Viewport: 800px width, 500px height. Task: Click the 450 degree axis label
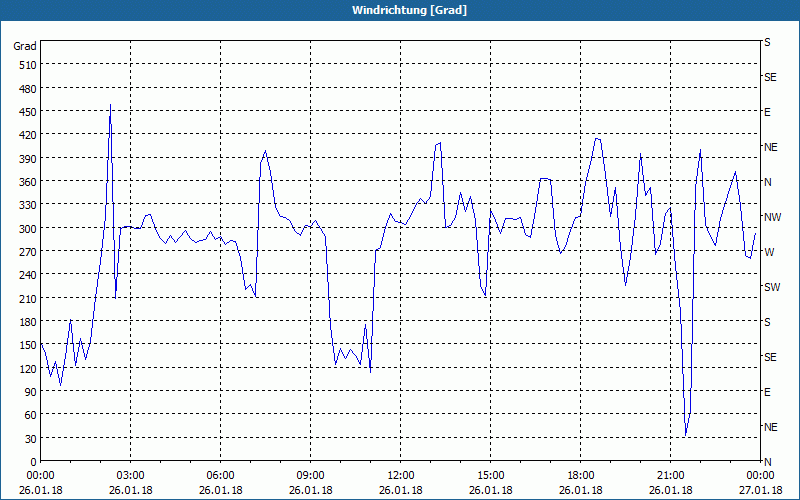[x=28, y=112]
